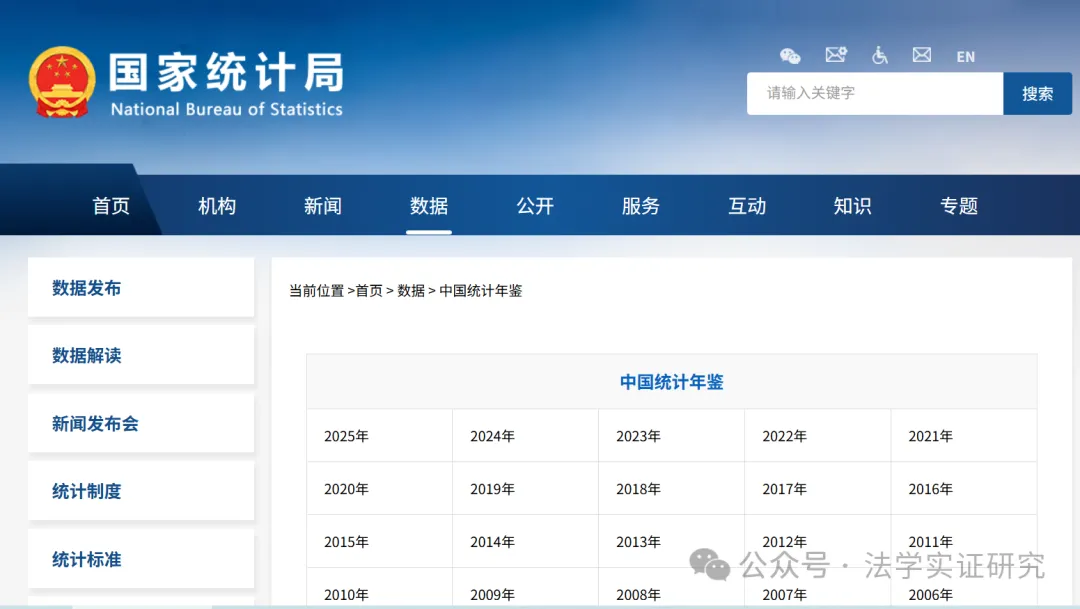Open 统计标准 in the sidebar
The height and width of the screenshot is (609, 1080).
(x=141, y=559)
